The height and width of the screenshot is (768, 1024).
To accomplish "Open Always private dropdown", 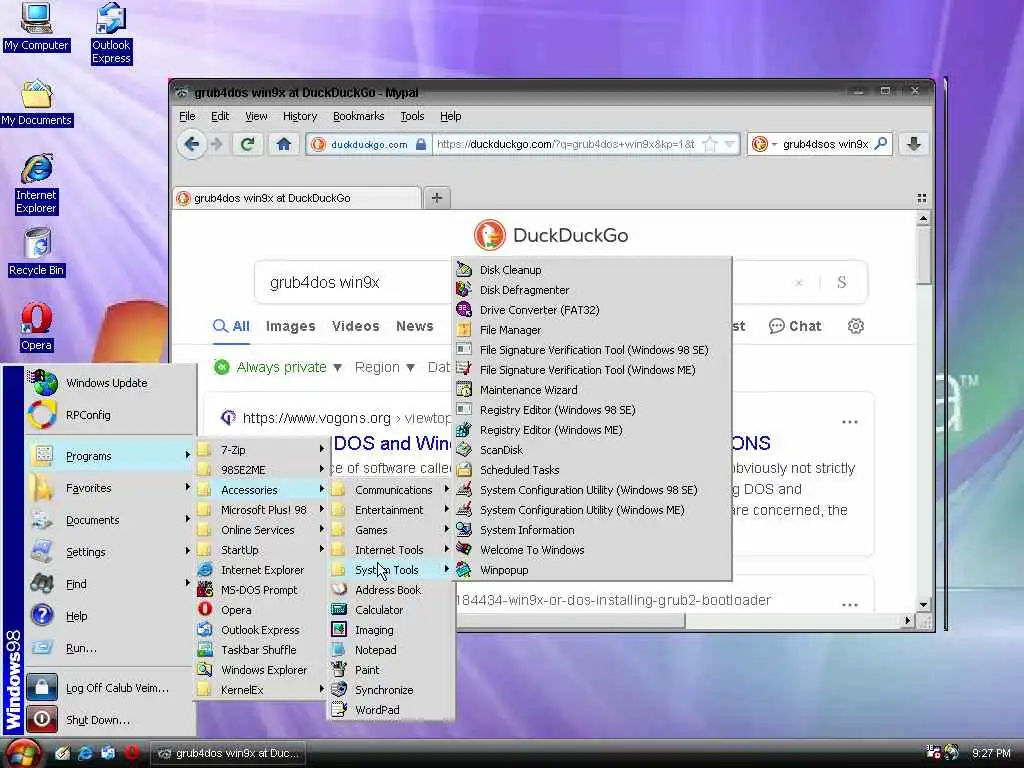I will pos(278,367).
